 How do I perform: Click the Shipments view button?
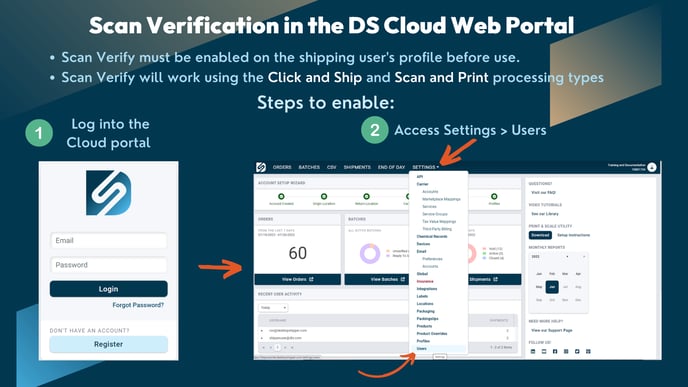[495, 279]
